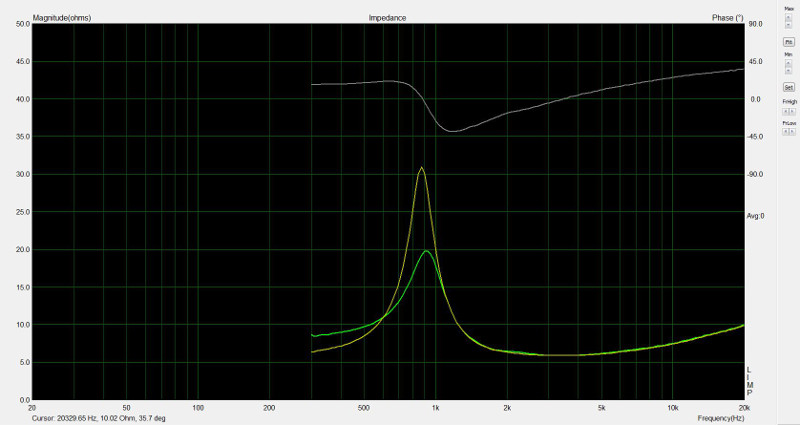800x425 pixels.
Task: Click the Set button
Action: (789, 87)
